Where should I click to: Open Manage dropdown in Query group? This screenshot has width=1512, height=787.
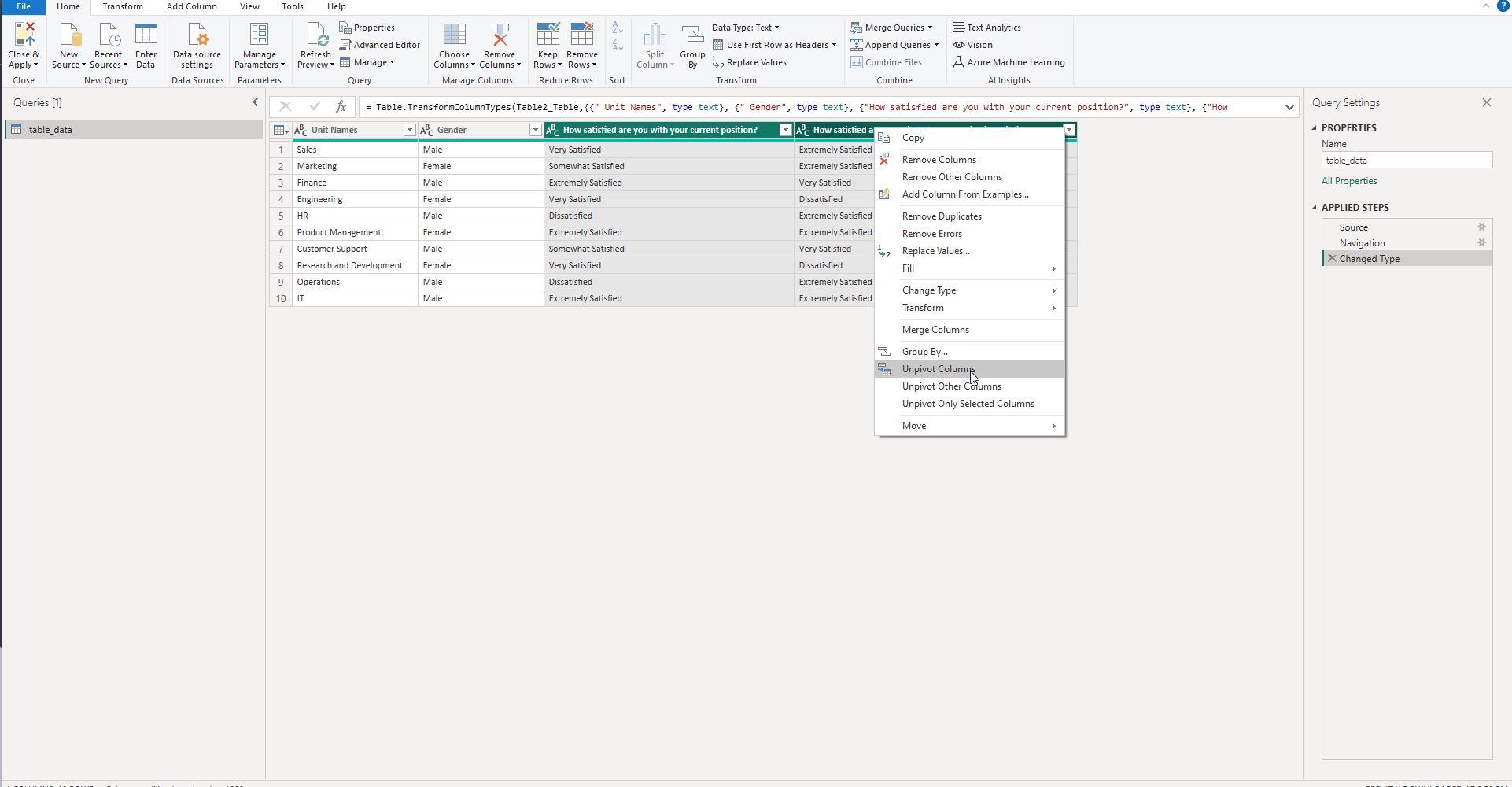(367, 62)
